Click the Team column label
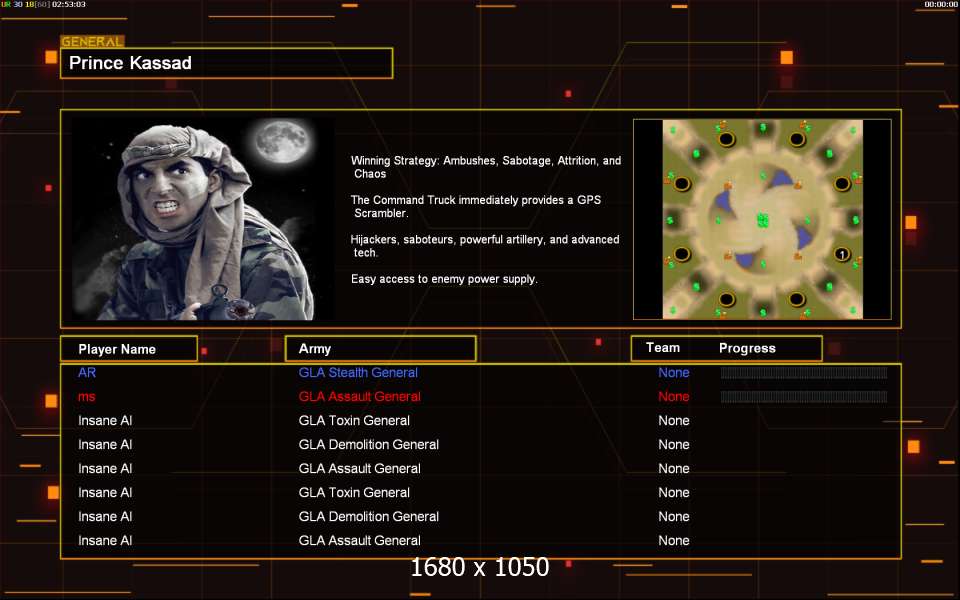Image resolution: width=960 pixels, height=600 pixels. pyautogui.click(x=662, y=348)
